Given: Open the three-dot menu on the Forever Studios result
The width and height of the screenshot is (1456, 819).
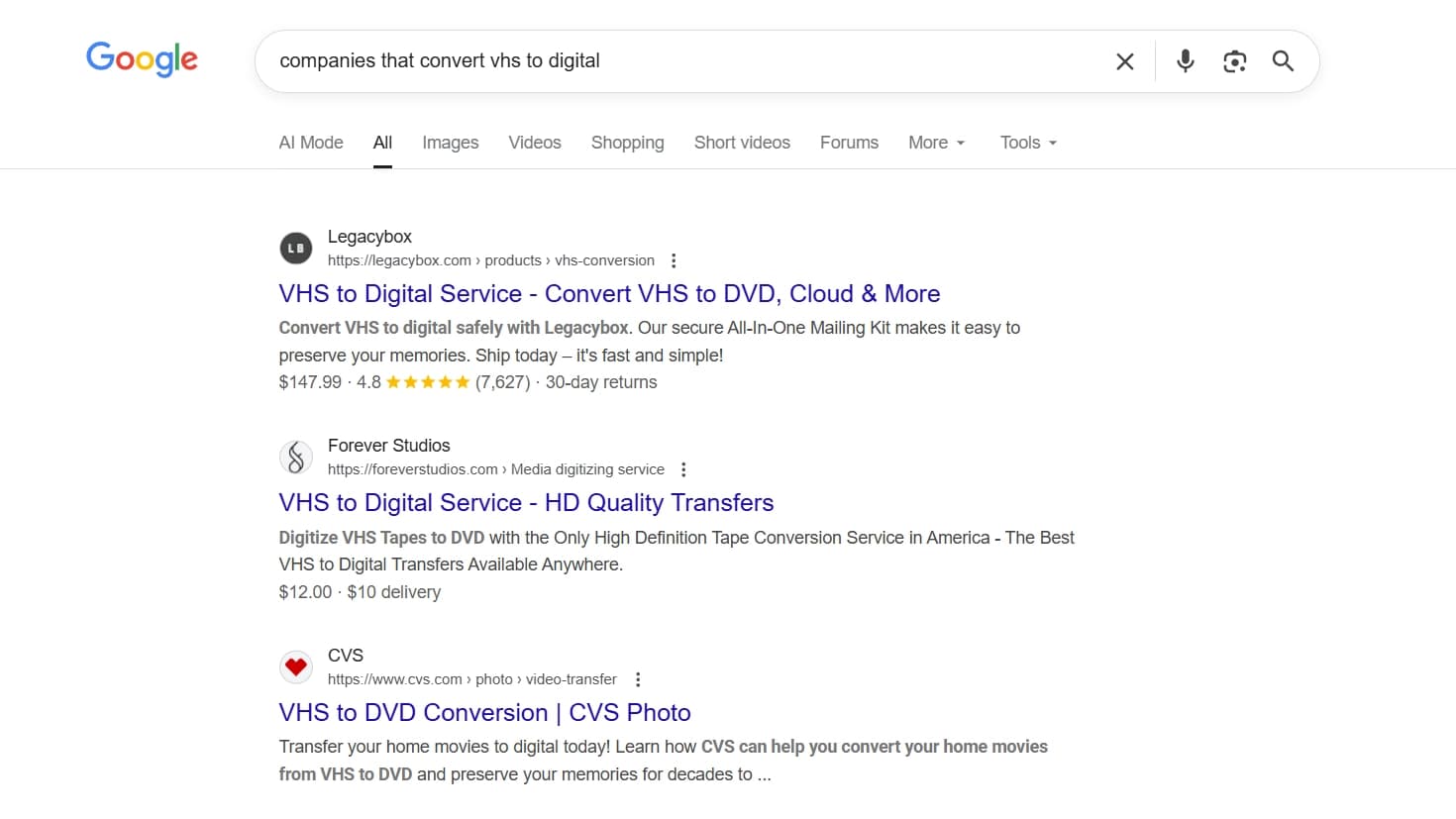Looking at the screenshot, I should click(x=683, y=468).
